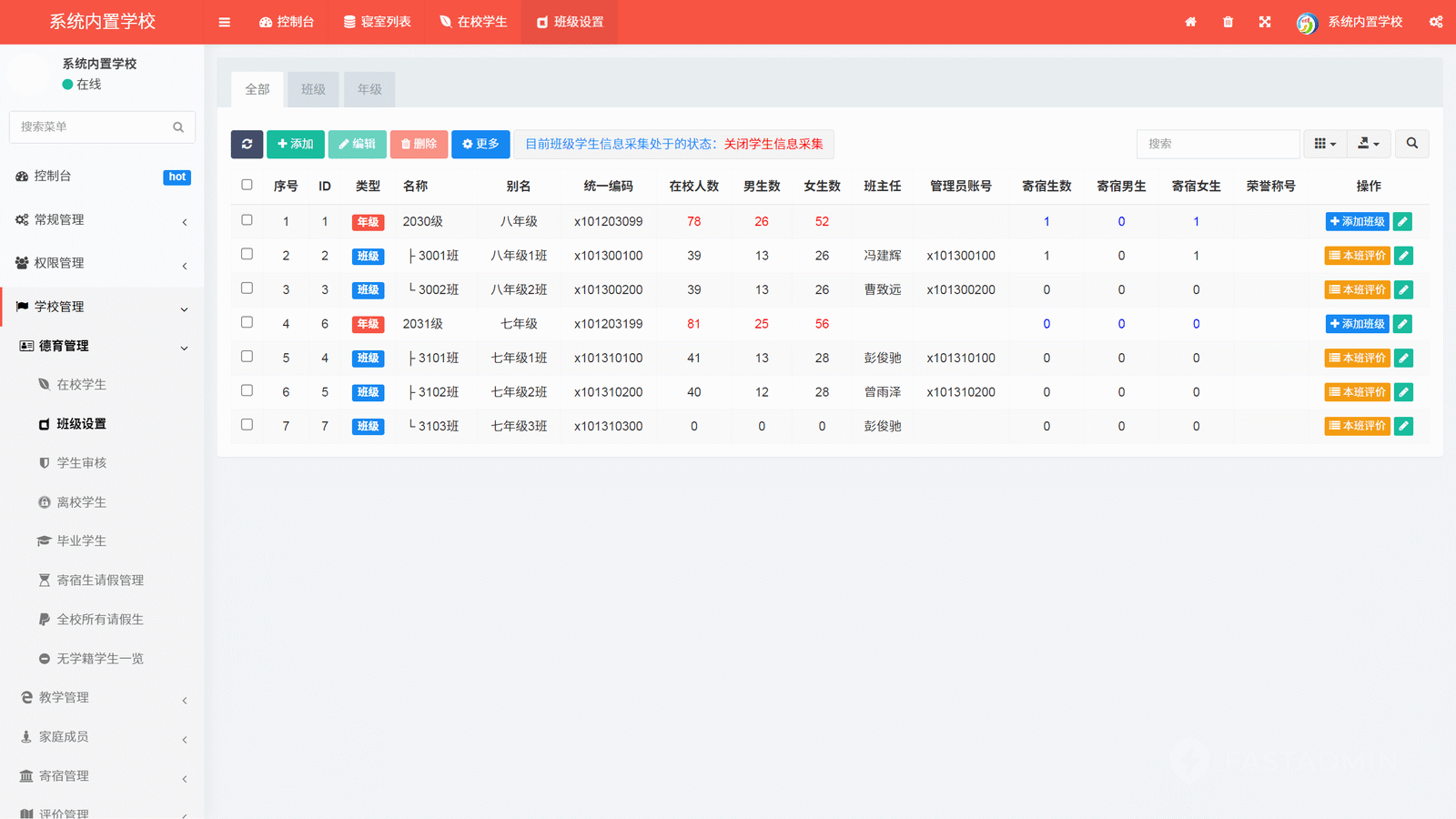Tick the checkbox for the 3103班 row

pos(247,425)
